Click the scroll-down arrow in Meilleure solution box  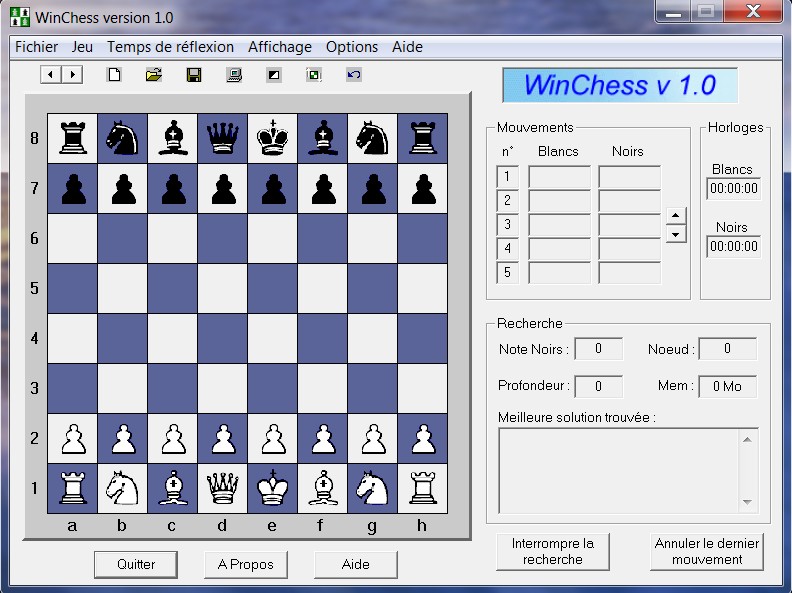(748, 502)
